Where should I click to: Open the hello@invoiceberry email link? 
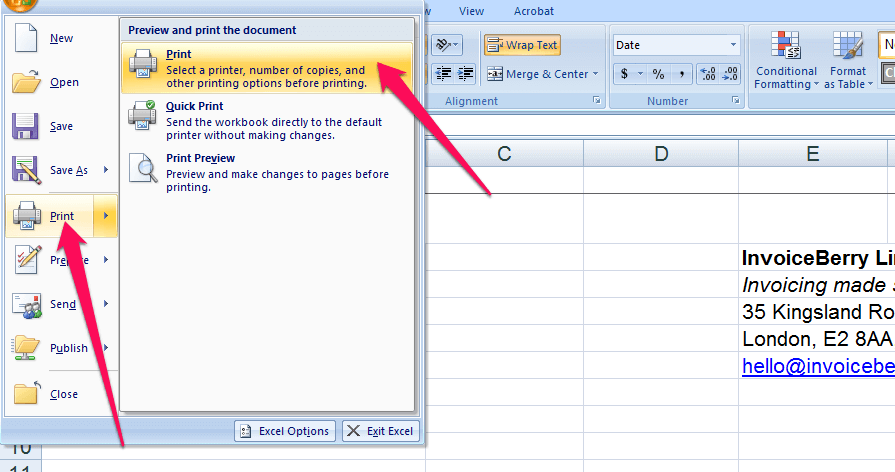coord(818,366)
